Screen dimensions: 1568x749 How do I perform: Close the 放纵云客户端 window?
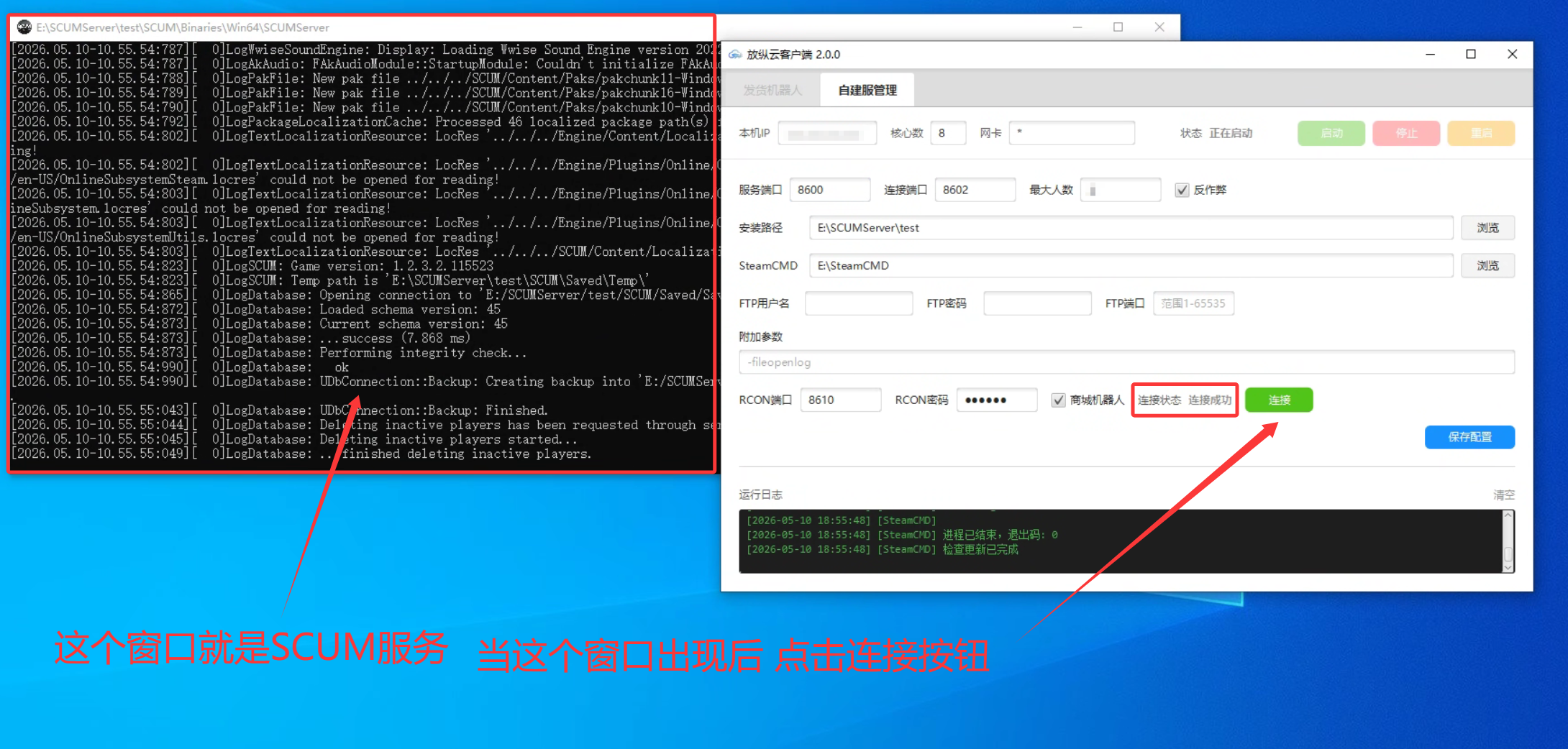1512,55
